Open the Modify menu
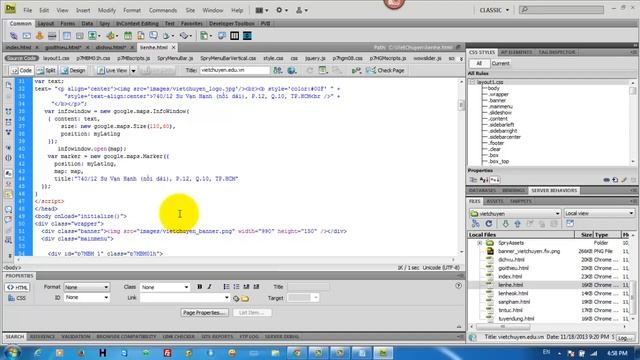The width and height of the screenshot is (640, 360). pyautogui.click(x=107, y=10)
